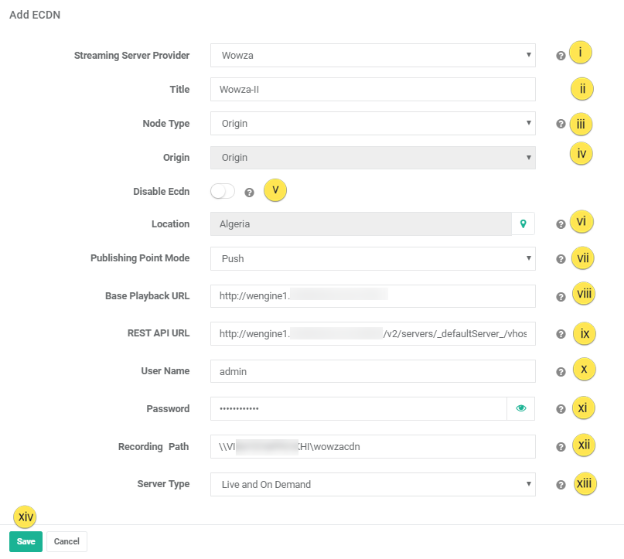Screen dimensions: 624x559
Task: Click help icon beside Streaming Server Provider
Action: tap(559, 56)
